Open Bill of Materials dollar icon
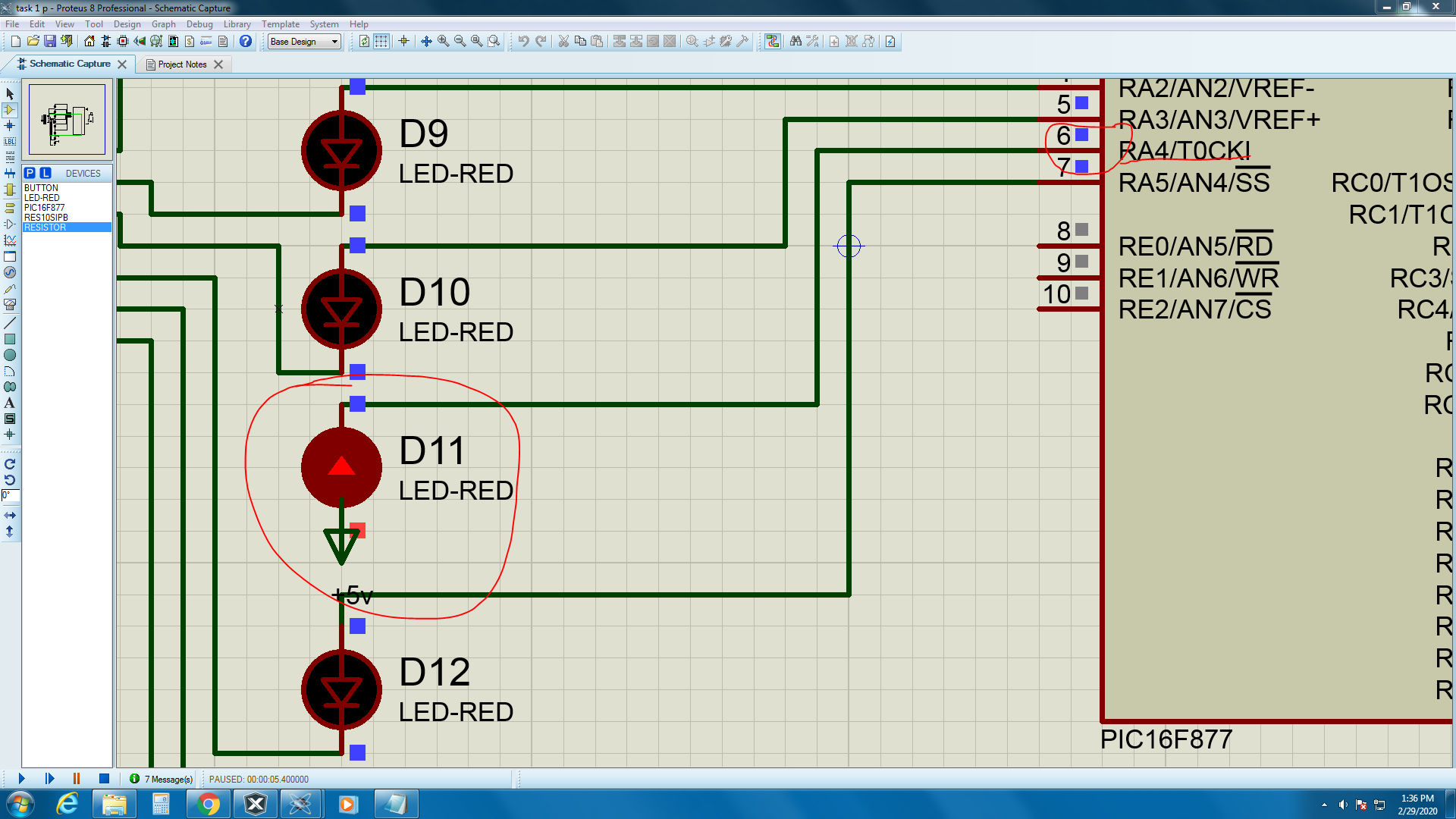 190,41
